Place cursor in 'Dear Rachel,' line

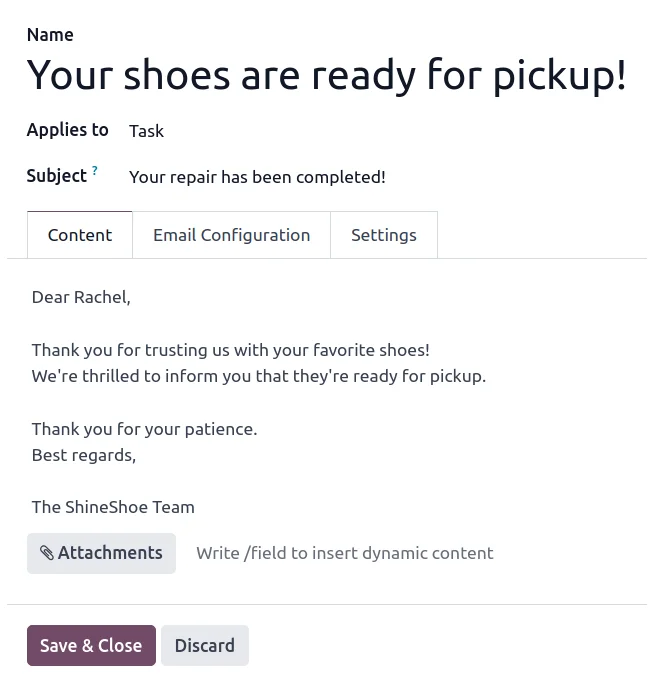coord(81,297)
